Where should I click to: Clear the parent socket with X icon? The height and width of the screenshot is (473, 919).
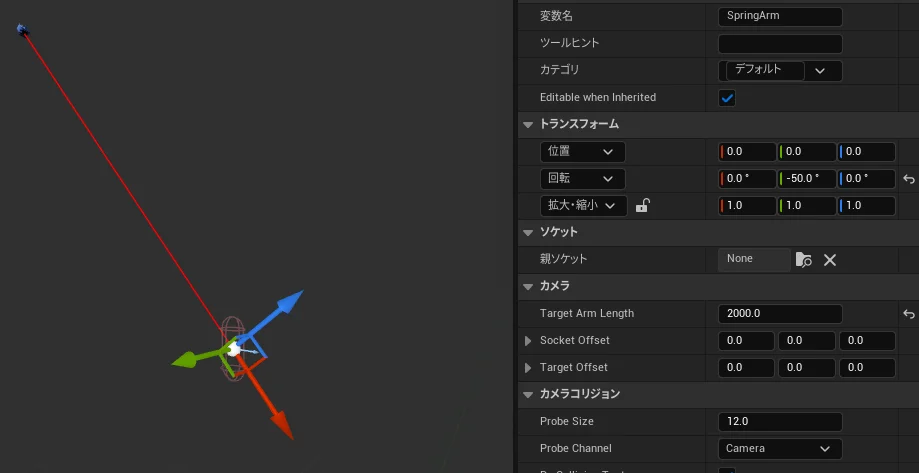[829, 260]
